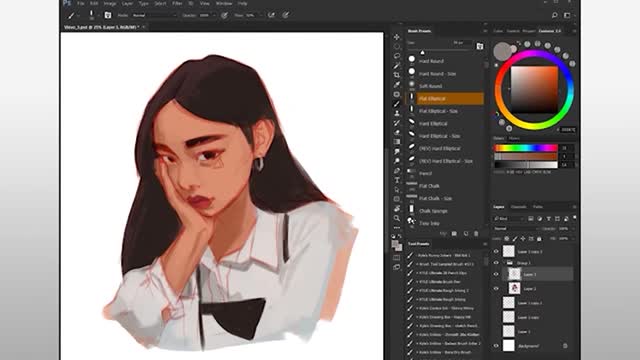640x360 pixels.
Task: Show the Layer 1 copy layer
Action: click(x=496, y=317)
